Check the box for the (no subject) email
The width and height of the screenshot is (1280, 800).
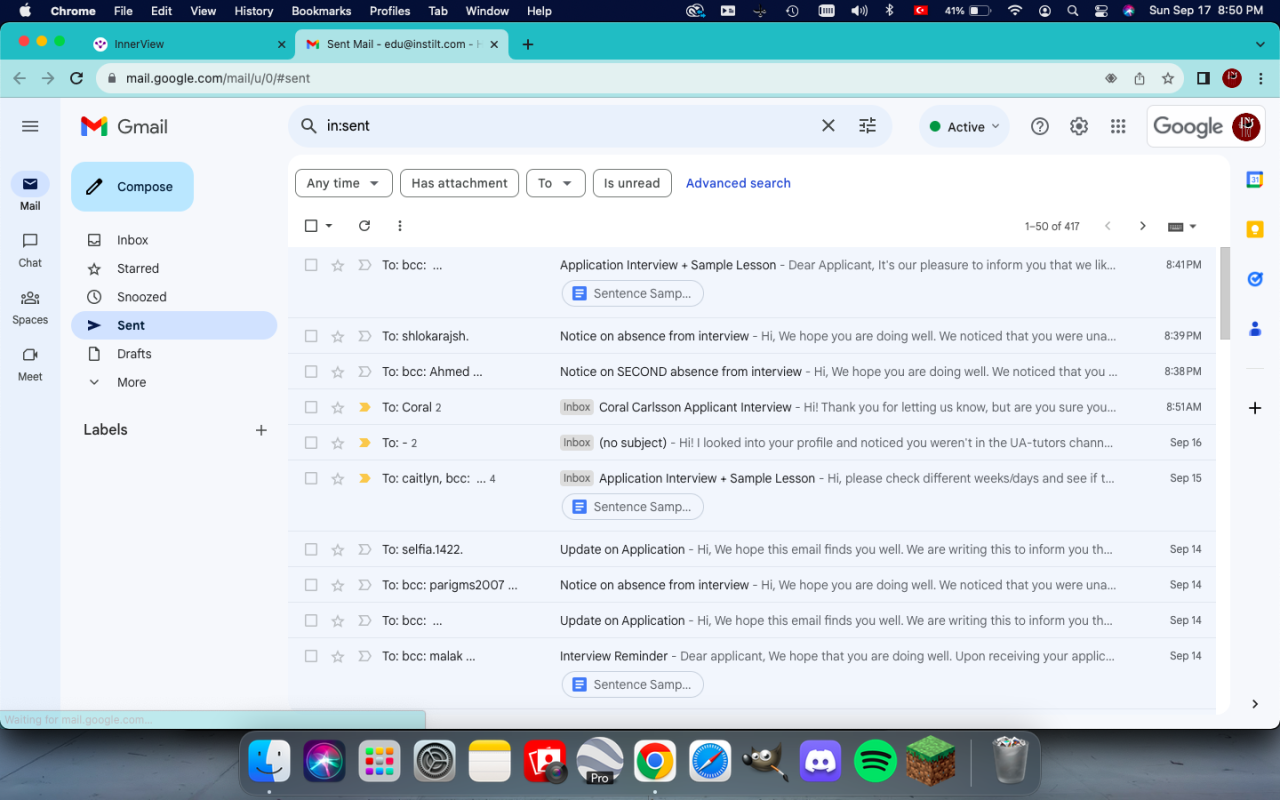coord(311,443)
